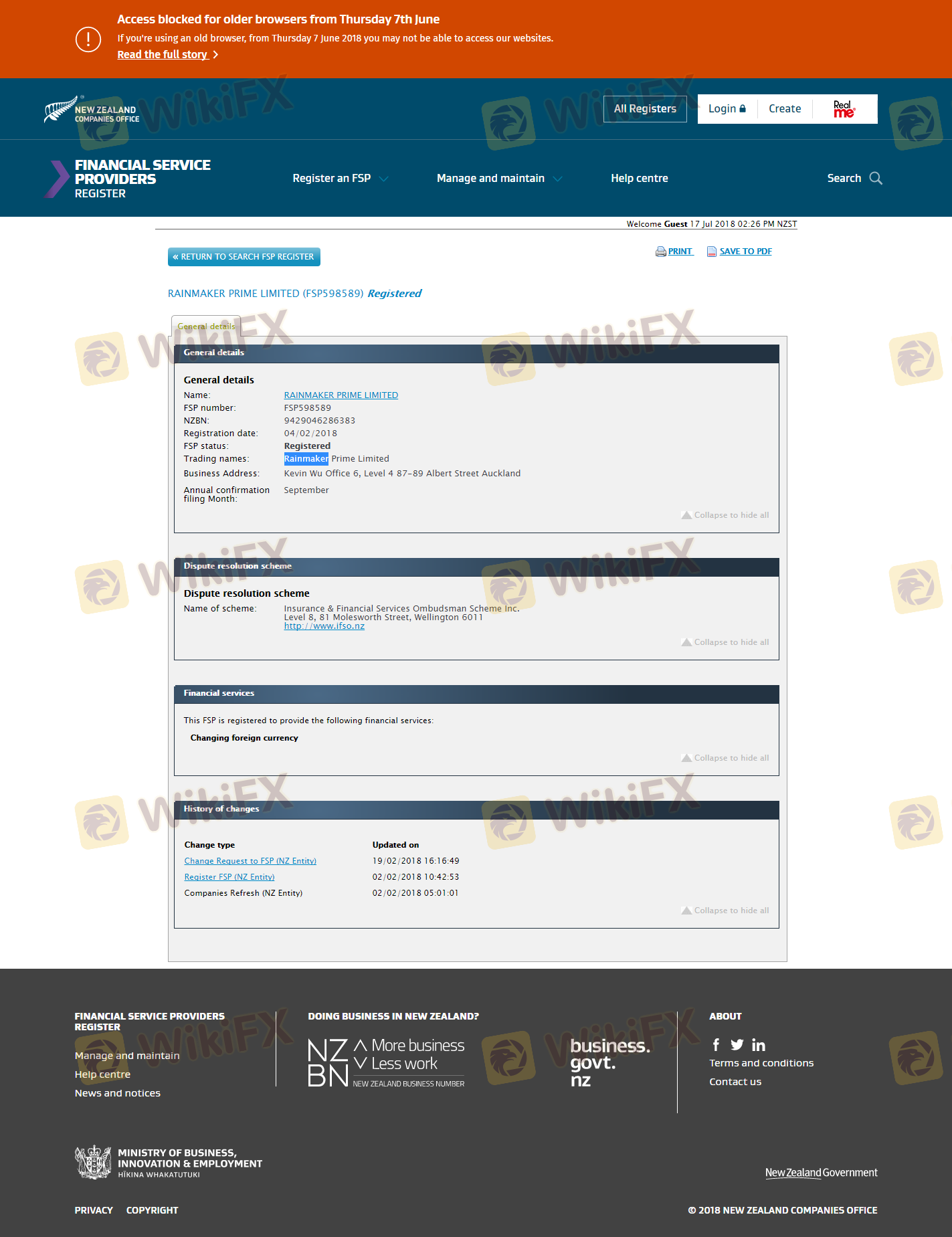Visit the www.ifso.nz link
Screen dimensions: 952x1237
tap(324, 626)
